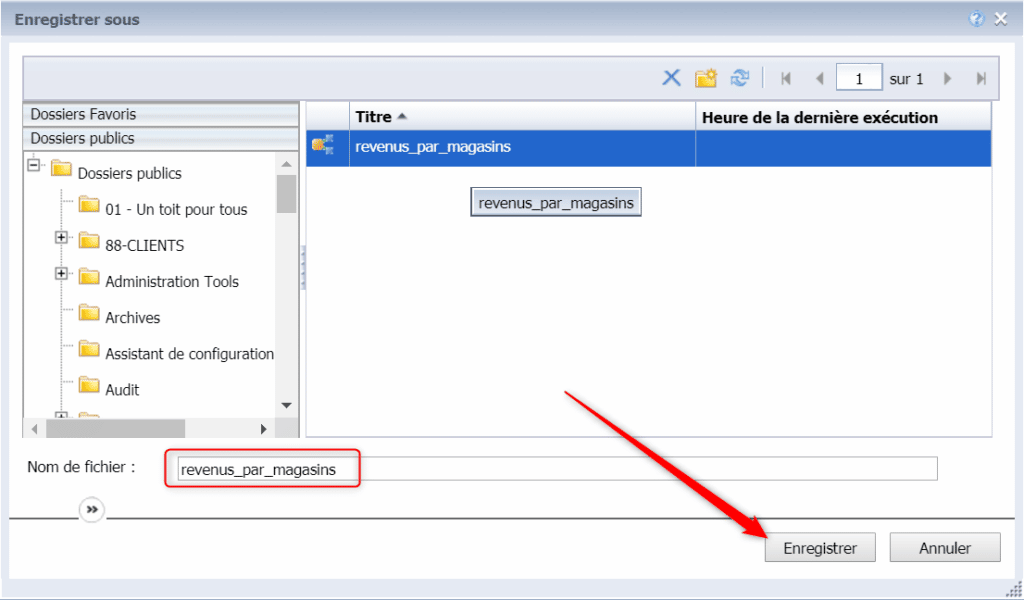Go to first page navigation arrow
Screen dimensions: 1024x600
pyautogui.click(x=786, y=78)
